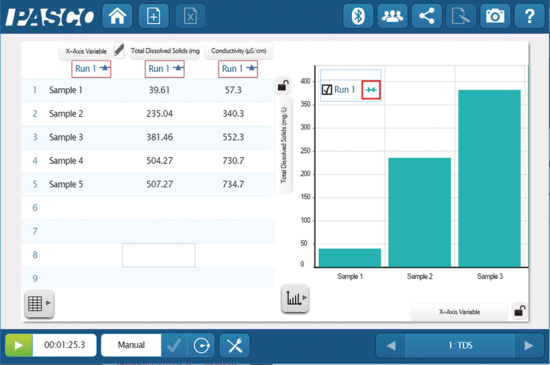Open Run 1 selector under Conductivity column
Viewport: 550px width, 365px height.
[238, 69]
